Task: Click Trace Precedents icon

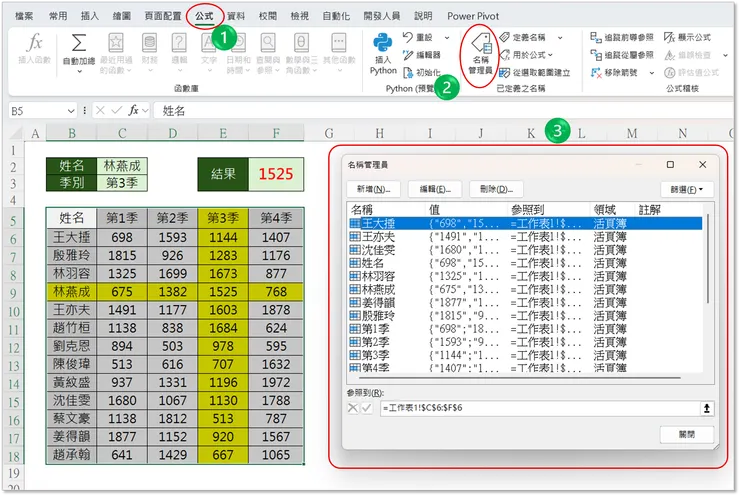Action: pos(596,37)
